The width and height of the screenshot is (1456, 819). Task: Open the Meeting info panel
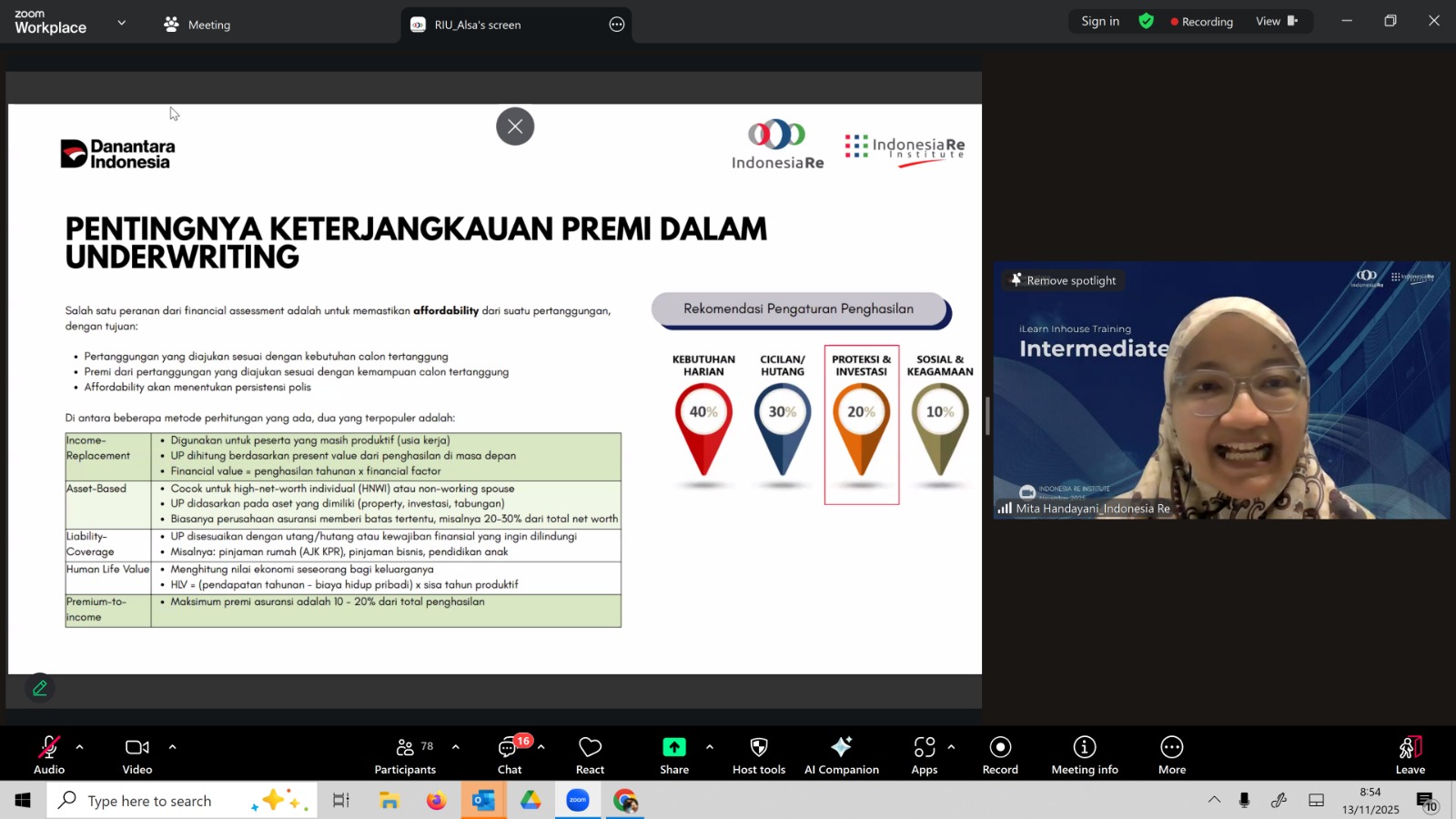1084,754
